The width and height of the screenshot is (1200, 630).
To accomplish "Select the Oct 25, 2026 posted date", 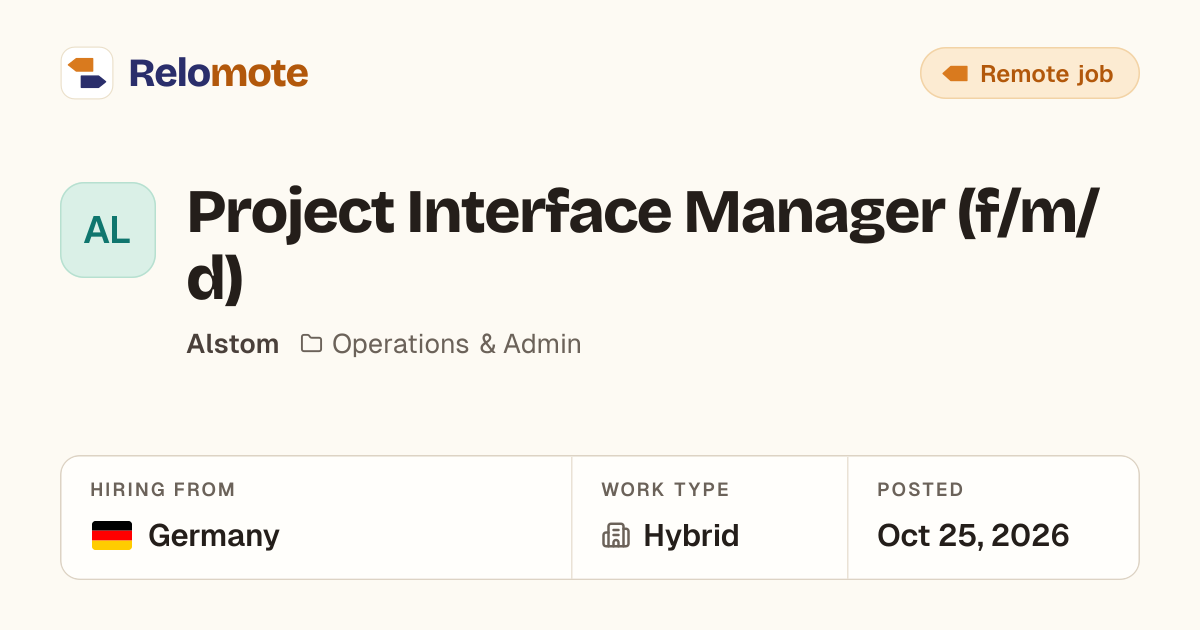I will coord(973,536).
